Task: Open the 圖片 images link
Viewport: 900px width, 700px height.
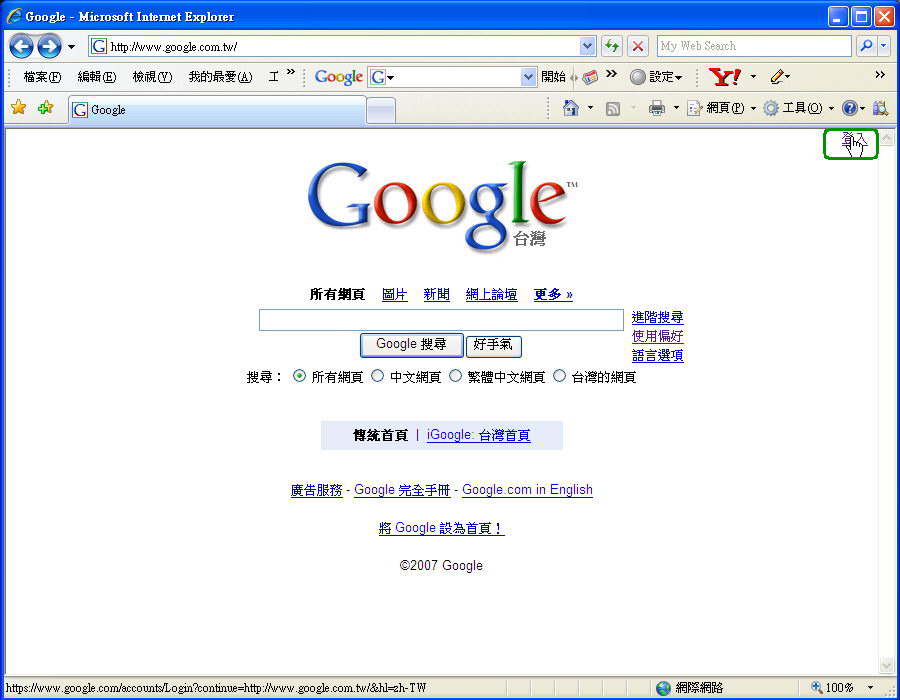Action: [x=395, y=294]
